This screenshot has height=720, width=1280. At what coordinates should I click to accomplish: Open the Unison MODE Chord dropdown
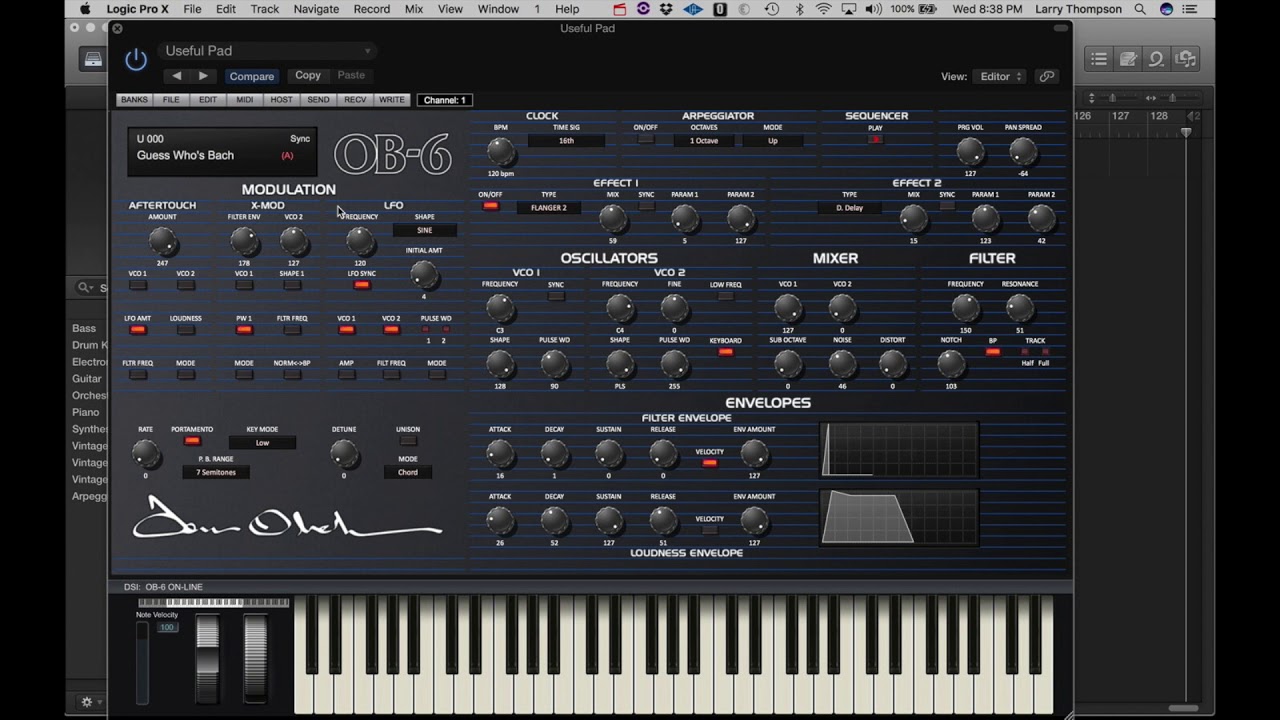click(x=408, y=472)
